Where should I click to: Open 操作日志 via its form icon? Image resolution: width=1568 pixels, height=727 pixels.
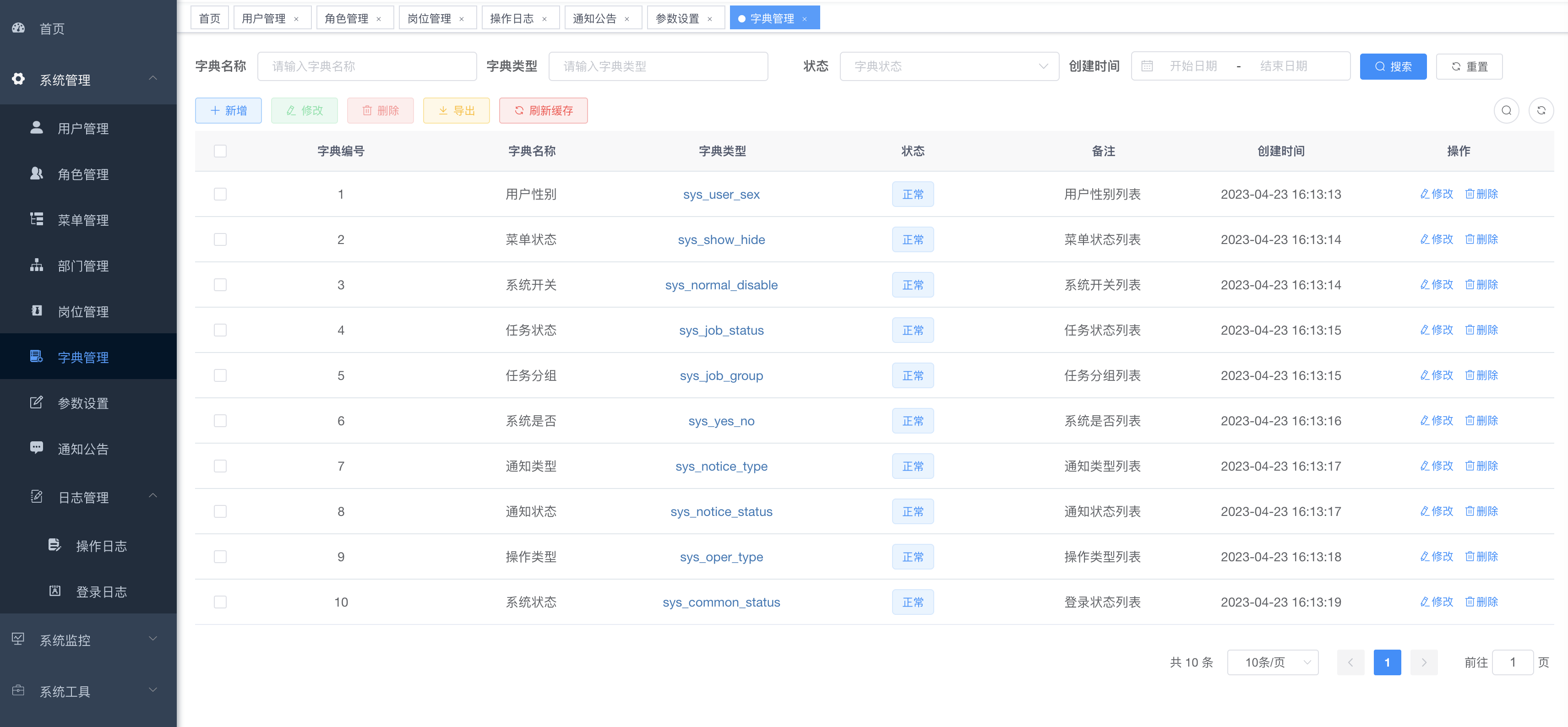pos(55,545)
